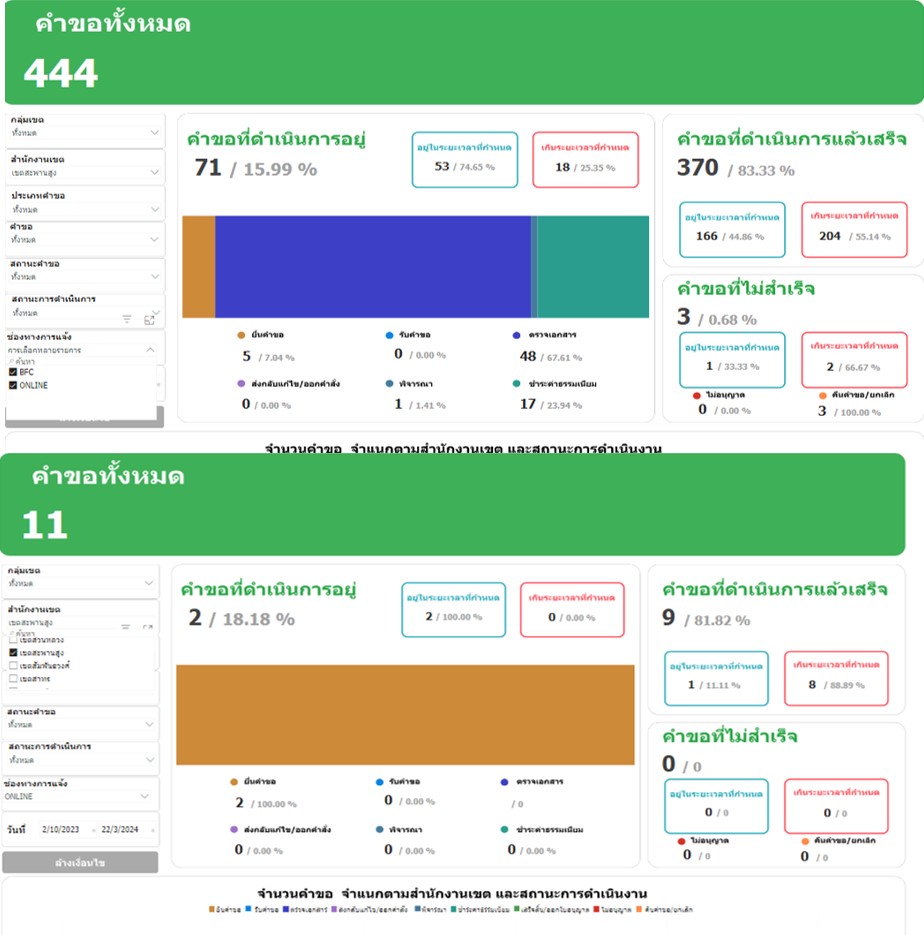Click the teal ชำระค่าธรรมเนียม legend dot in top chart
The image size is (924, 935).
coord(516,384)
